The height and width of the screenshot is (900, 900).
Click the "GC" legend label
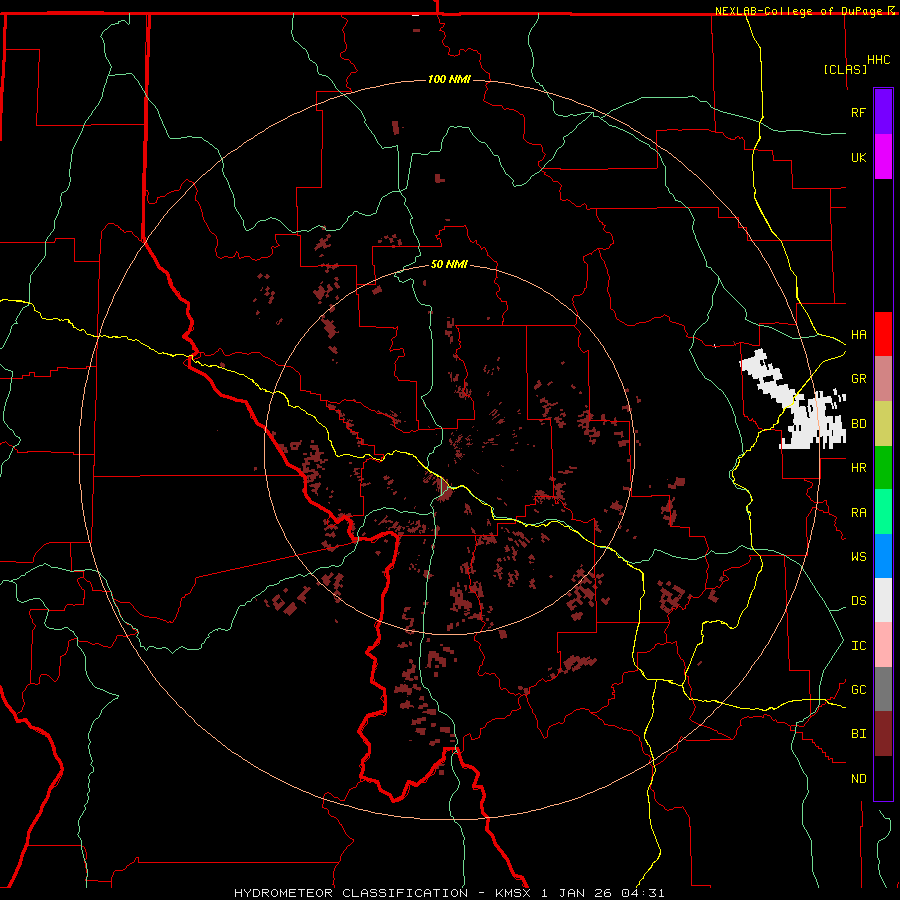pos(858,689)
